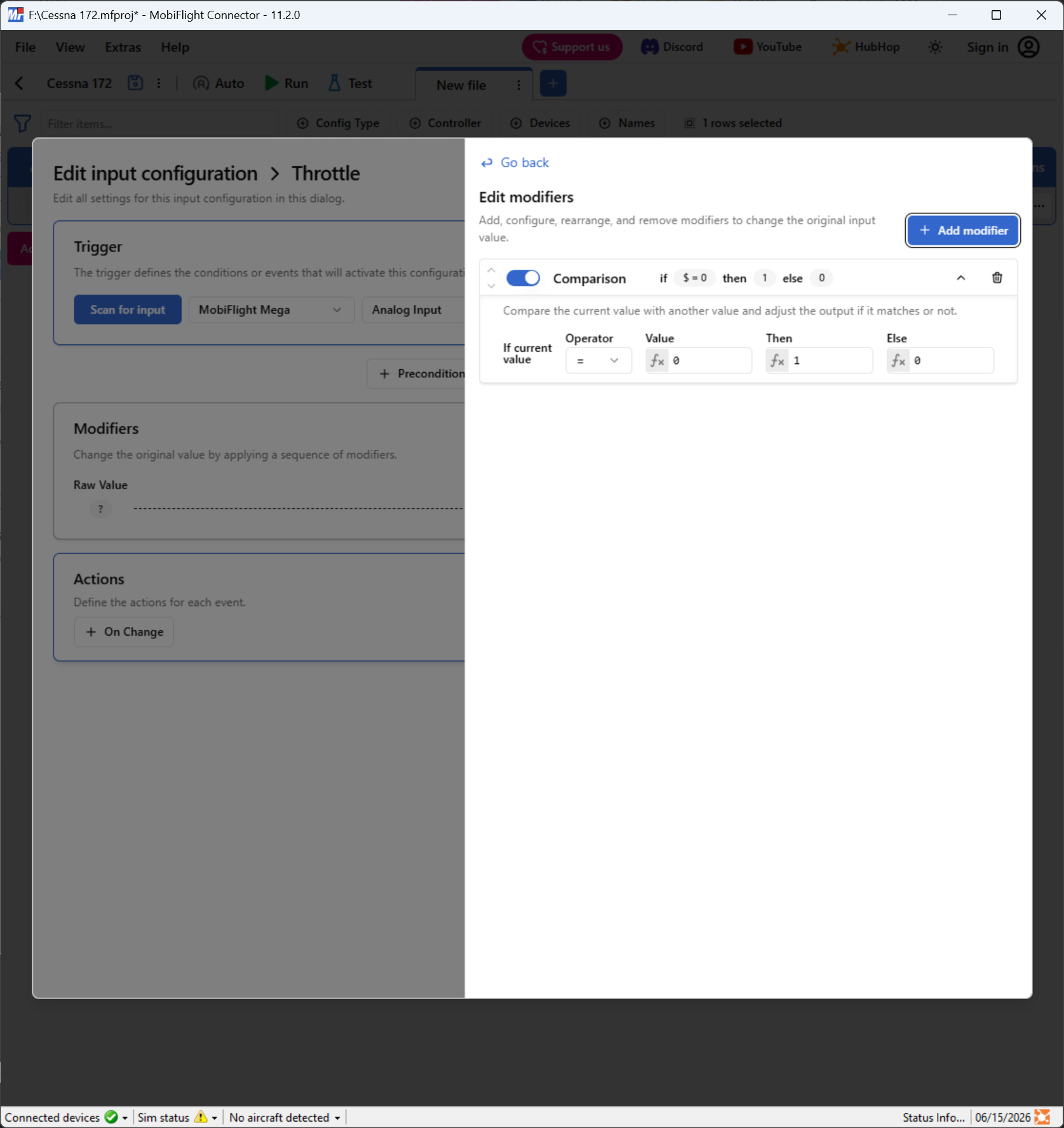The height and width of the screenshot is (1128, 1064).
Task: Click the Throttle breadcrumb title
Action: pyautogui.click(x=326, y=173)
